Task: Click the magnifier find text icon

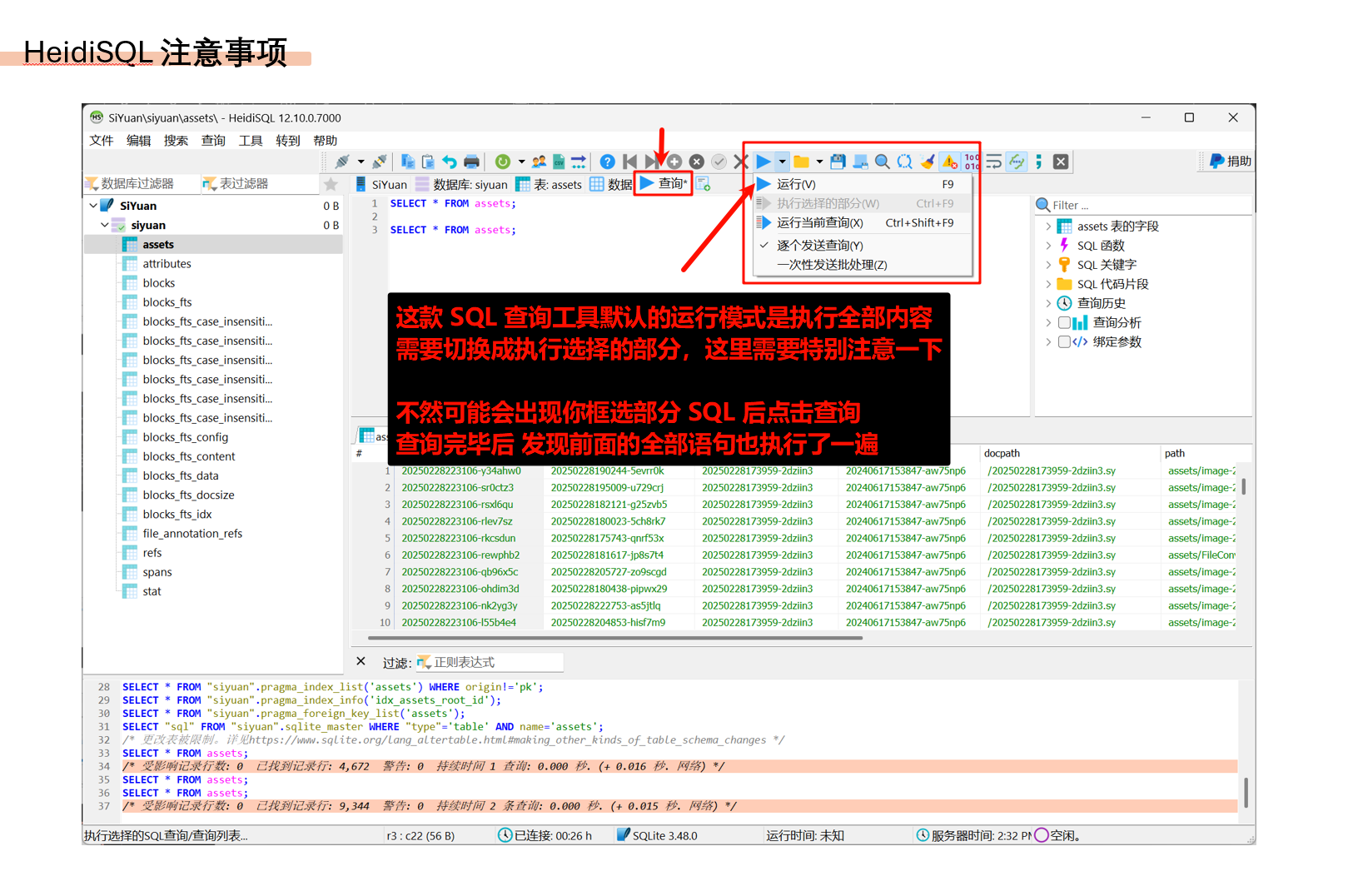Action: (882, 162)
